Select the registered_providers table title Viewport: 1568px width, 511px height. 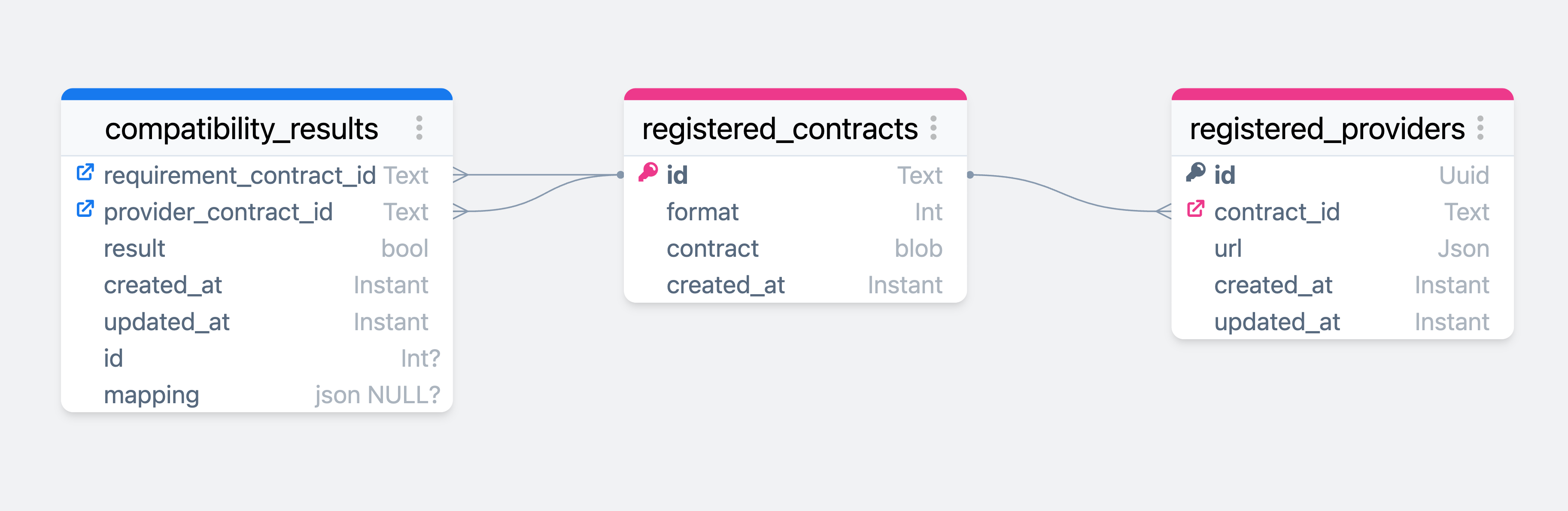point(1327,129)
